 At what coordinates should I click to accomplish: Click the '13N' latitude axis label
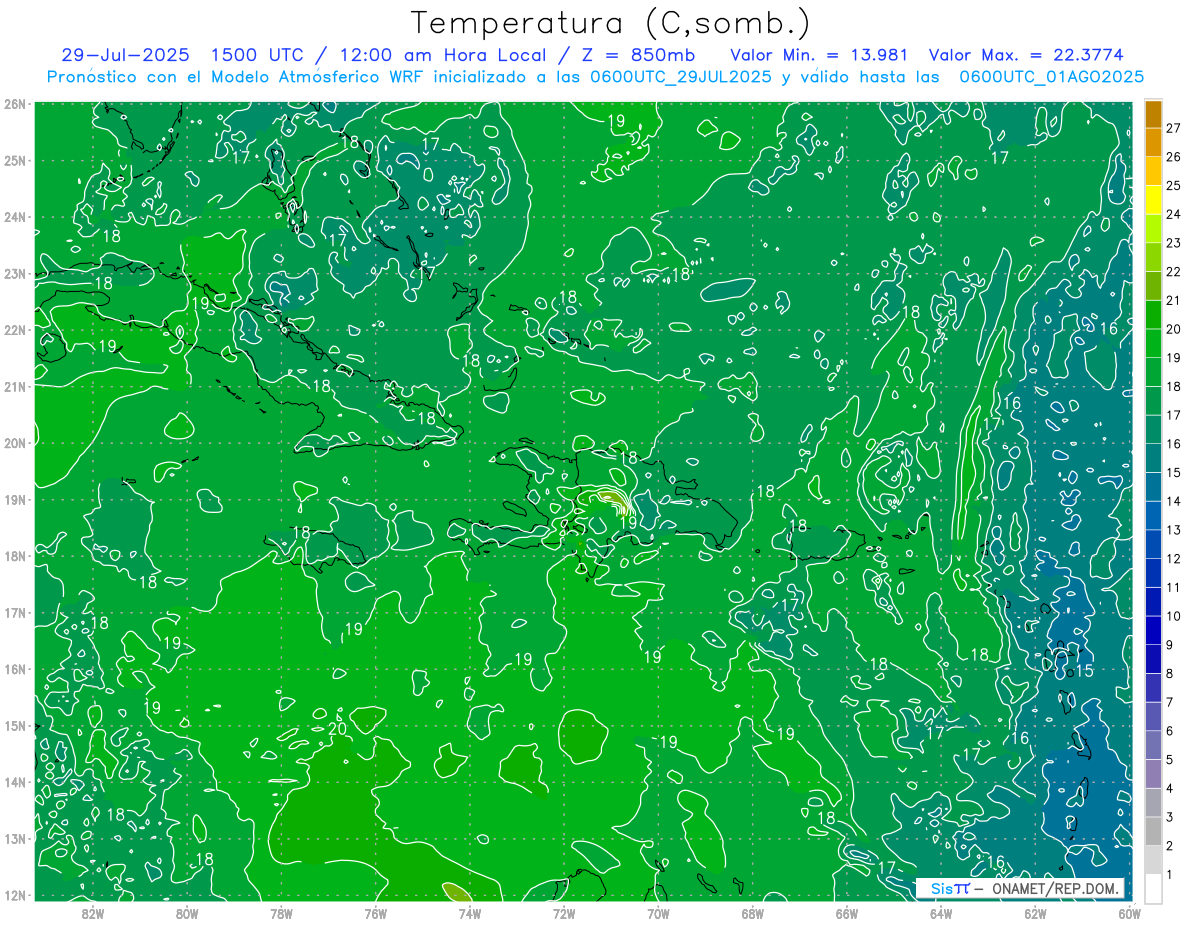[x=14, y=838]
